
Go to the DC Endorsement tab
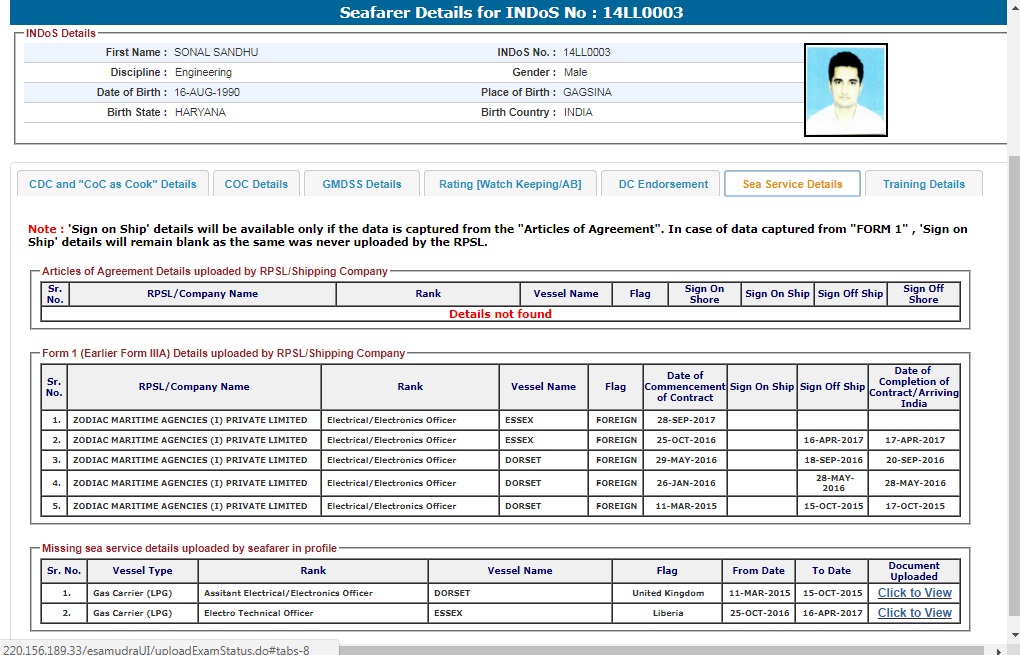pos(662,184)
